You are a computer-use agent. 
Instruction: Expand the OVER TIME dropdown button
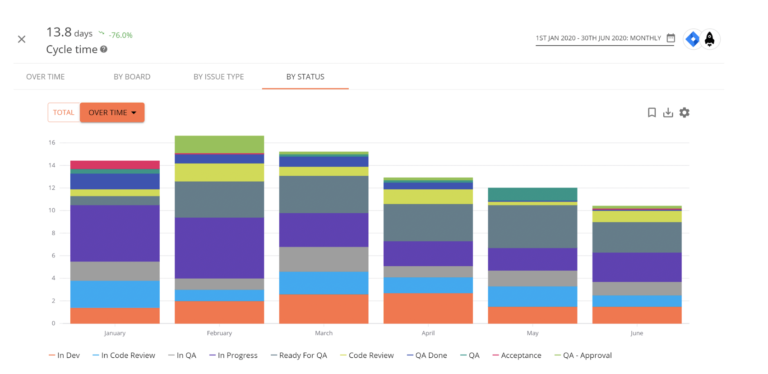[x=112, y=113]
